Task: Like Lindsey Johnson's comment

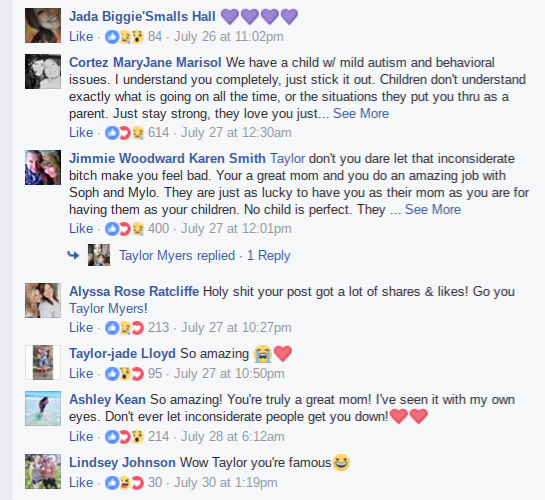Action: (x=81, y=483)
